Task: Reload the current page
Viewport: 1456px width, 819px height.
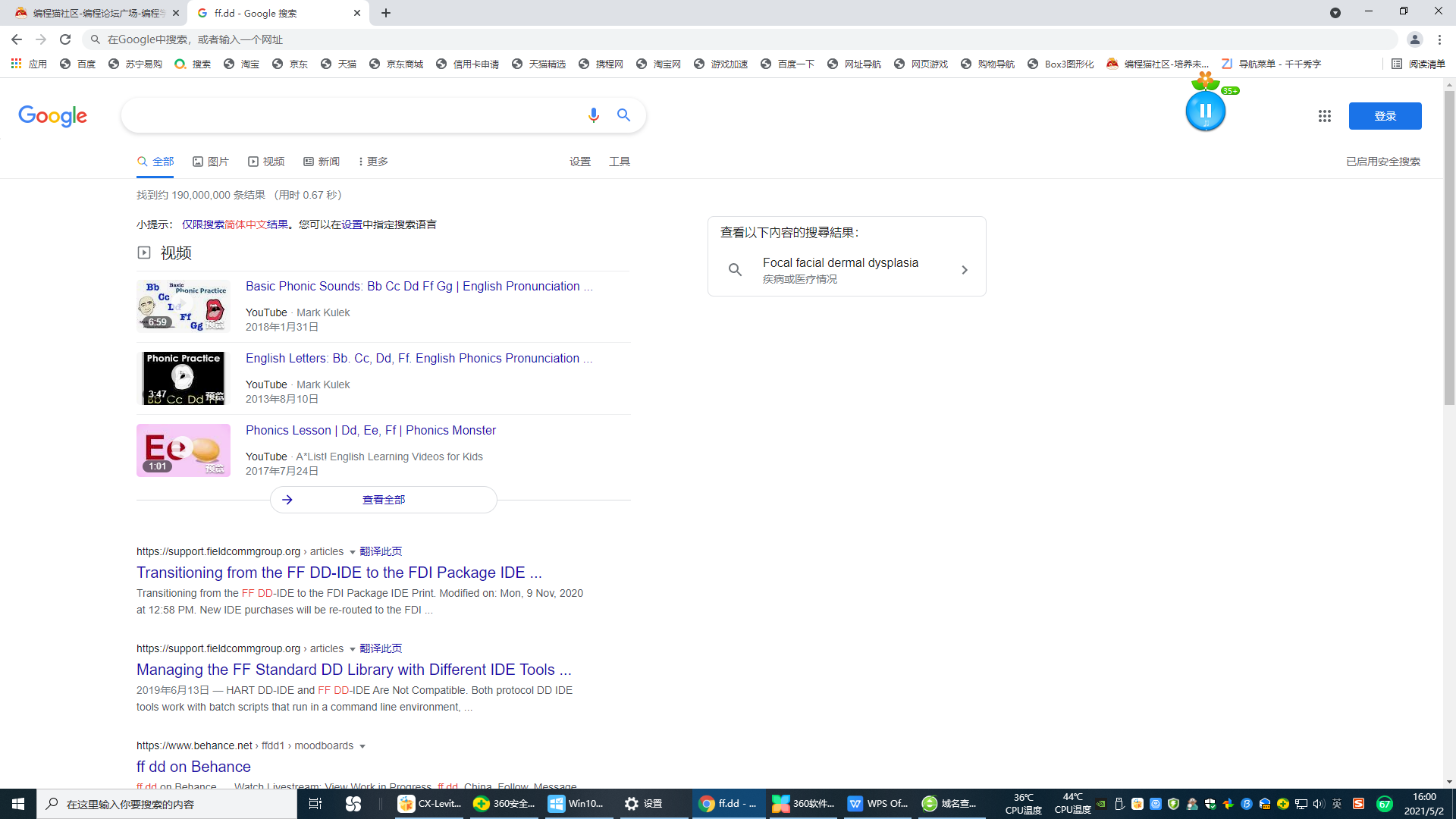Action: [x=65, y=39]
